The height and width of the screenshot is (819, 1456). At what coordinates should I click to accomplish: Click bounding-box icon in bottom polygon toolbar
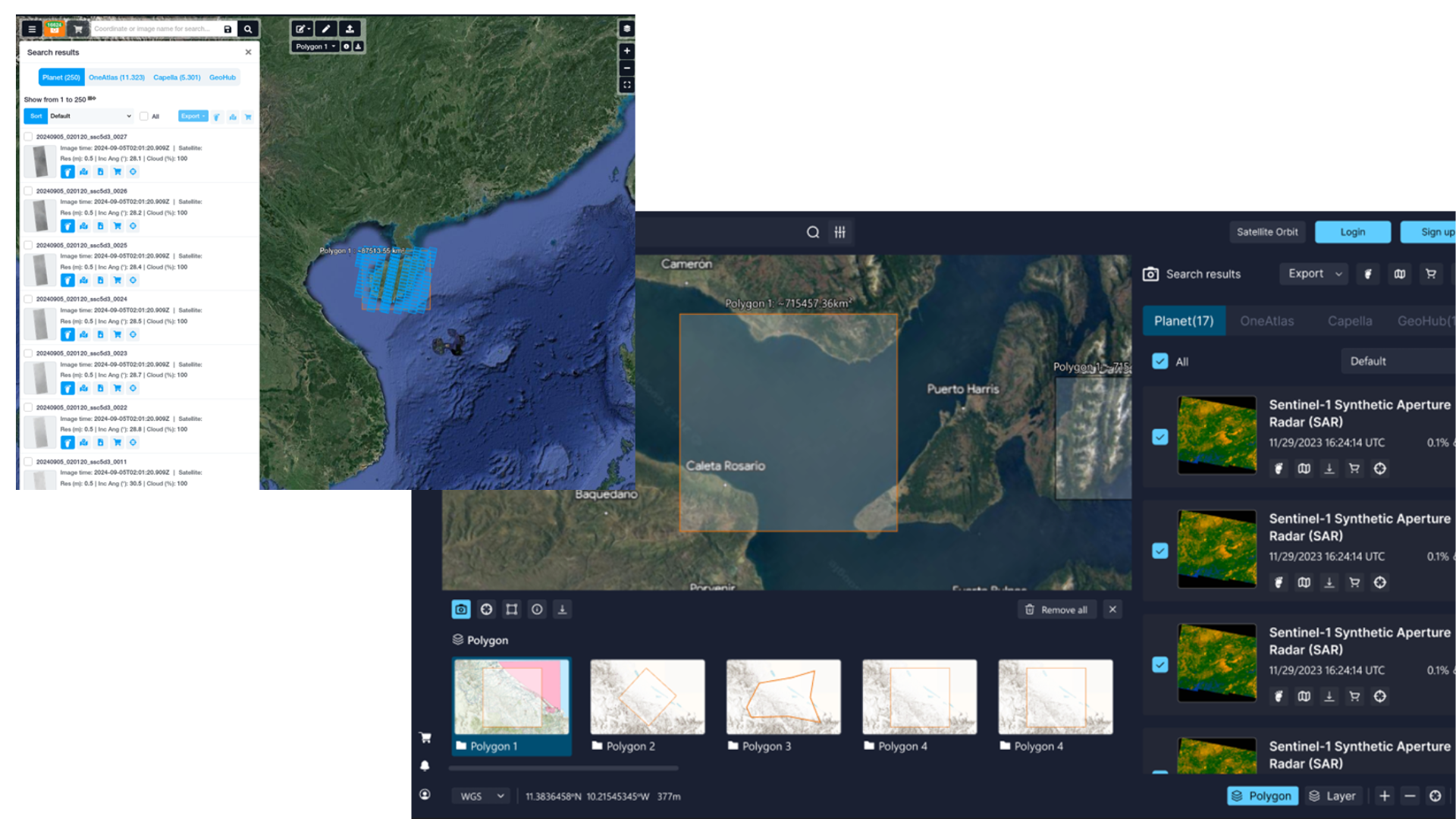pyautogui.click(x=512, y=609)
